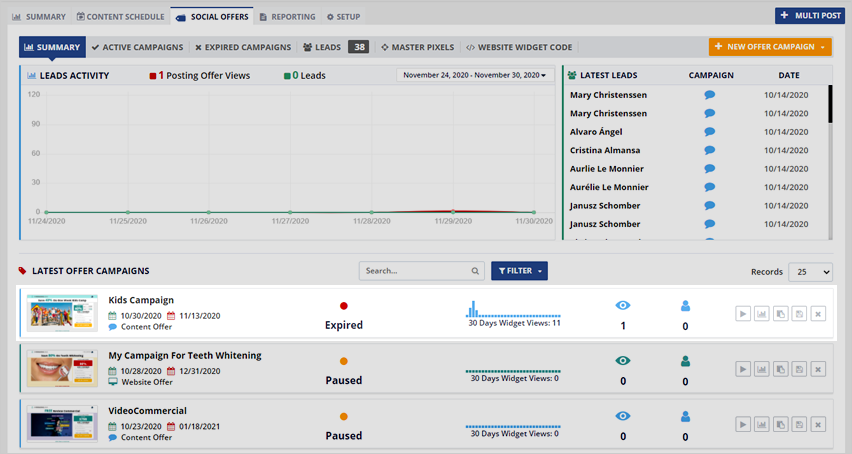852x454 pixels.
Task: Switch to Active Campaigns tab
Action: coord(137,47)
